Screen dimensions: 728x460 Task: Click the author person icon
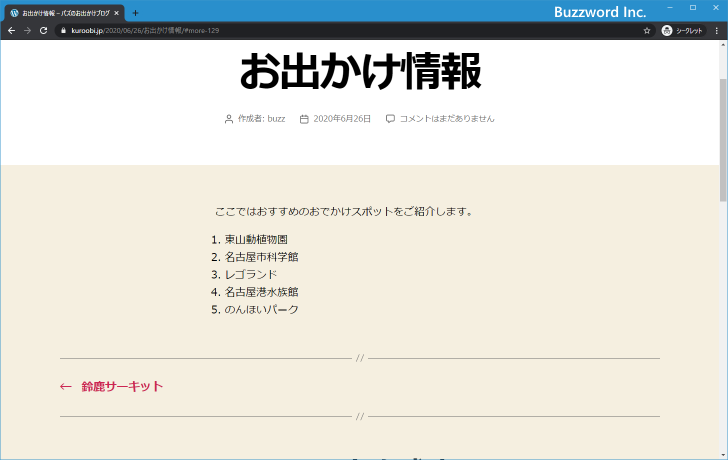(229, 119)
